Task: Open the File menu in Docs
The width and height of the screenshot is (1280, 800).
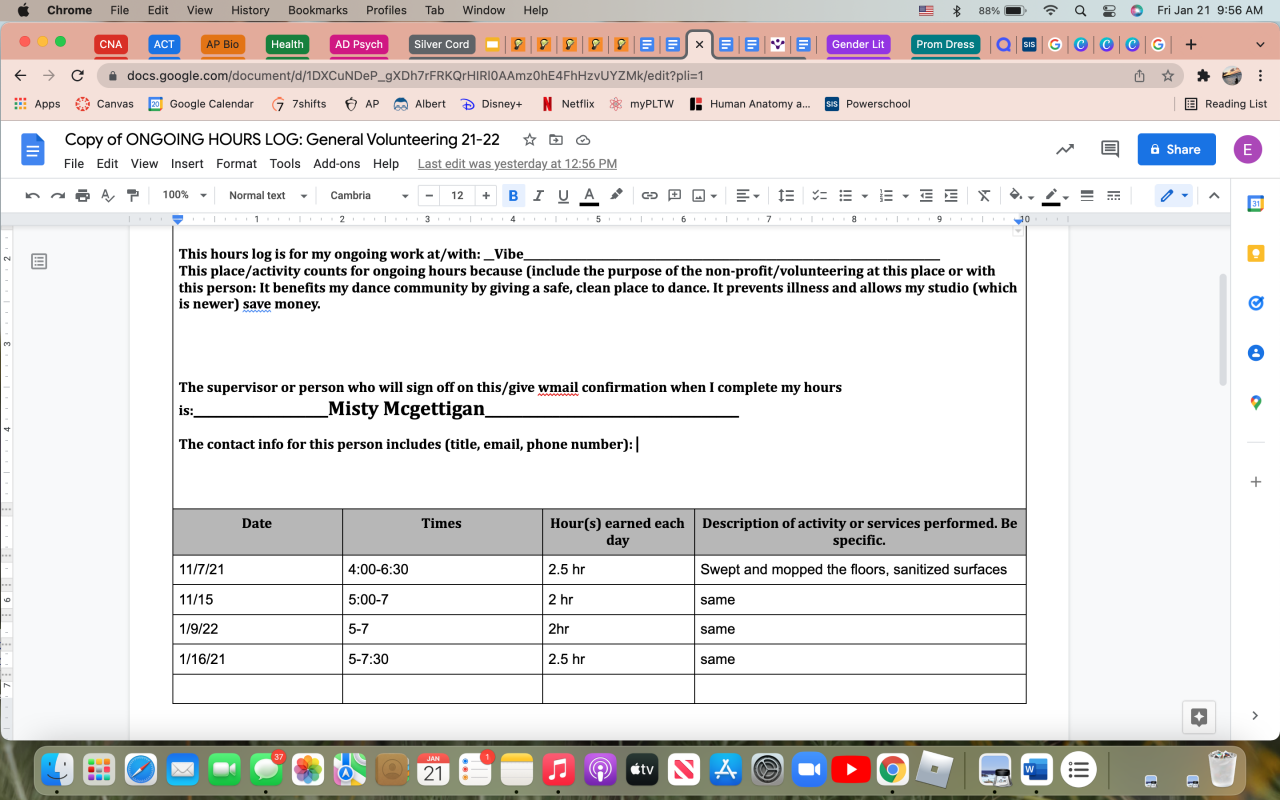Action: [74, 163]
